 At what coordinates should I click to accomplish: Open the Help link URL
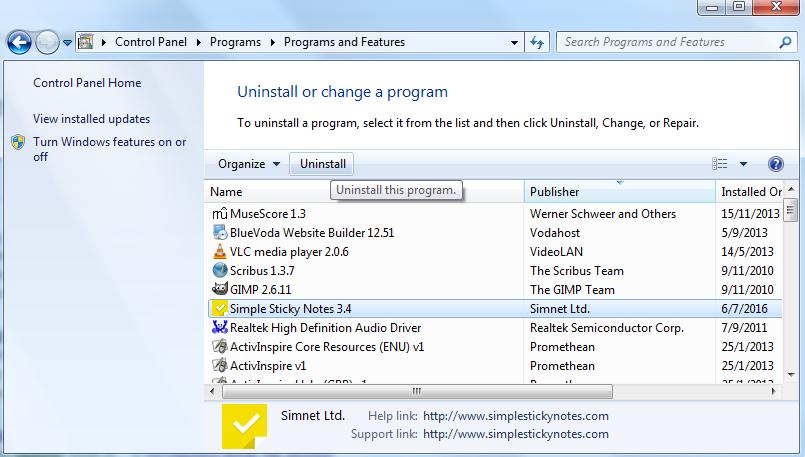tap(515, 415)
